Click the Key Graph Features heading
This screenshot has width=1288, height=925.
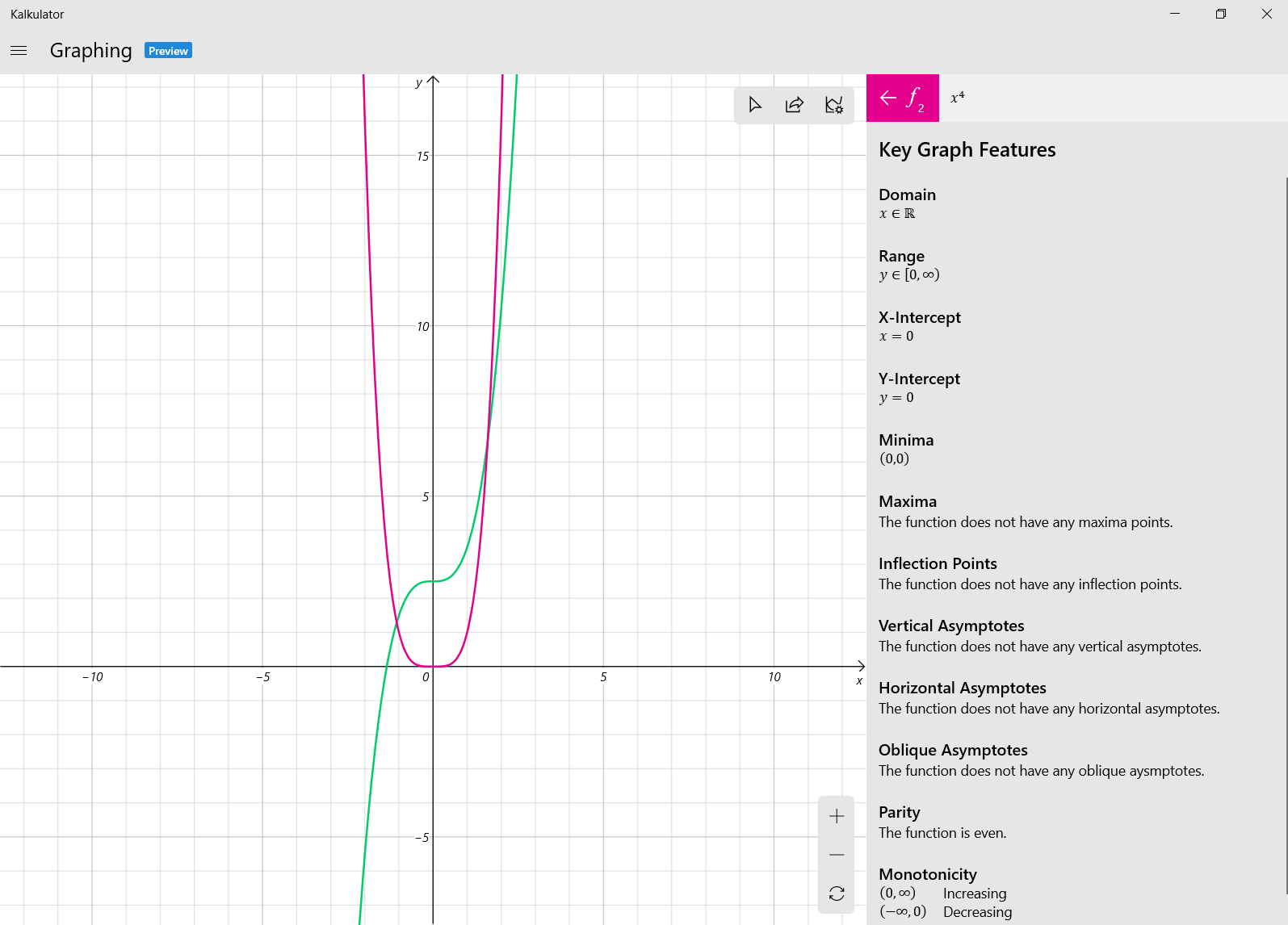click(967, 150)
